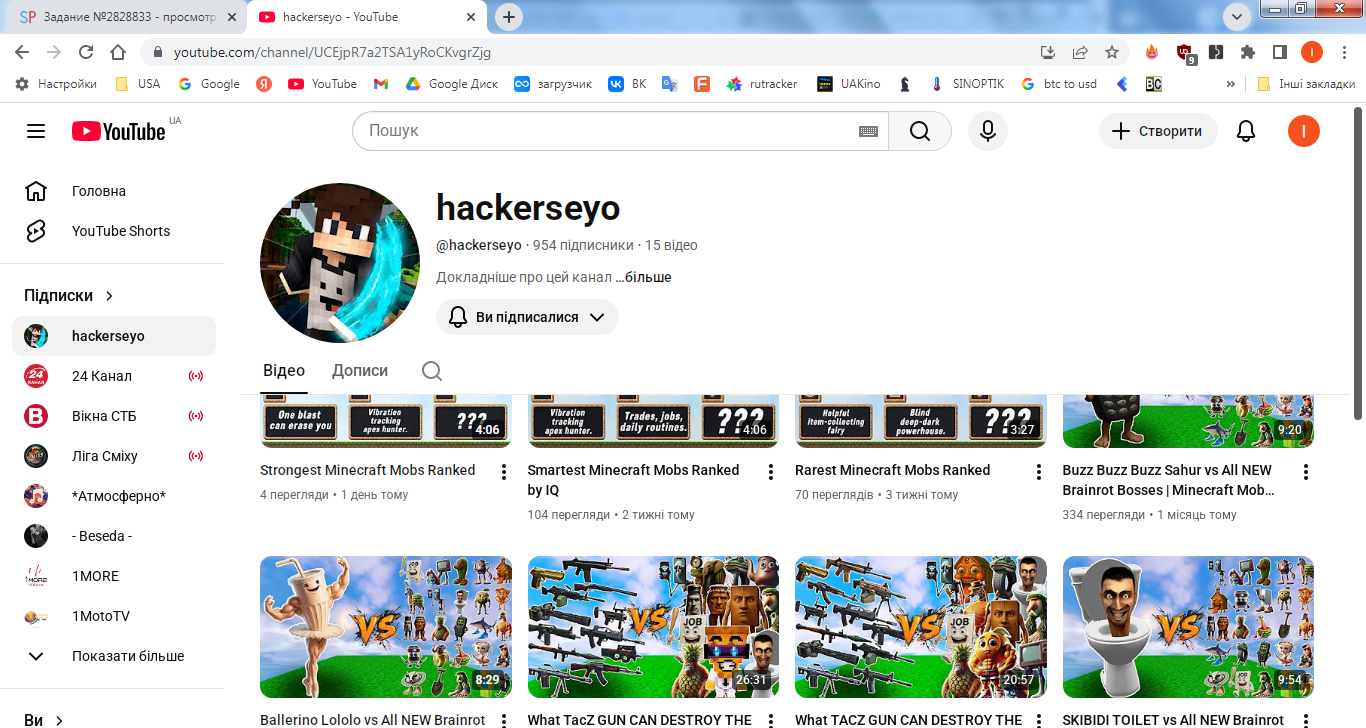Click the Створити button

click(1158, 131)
